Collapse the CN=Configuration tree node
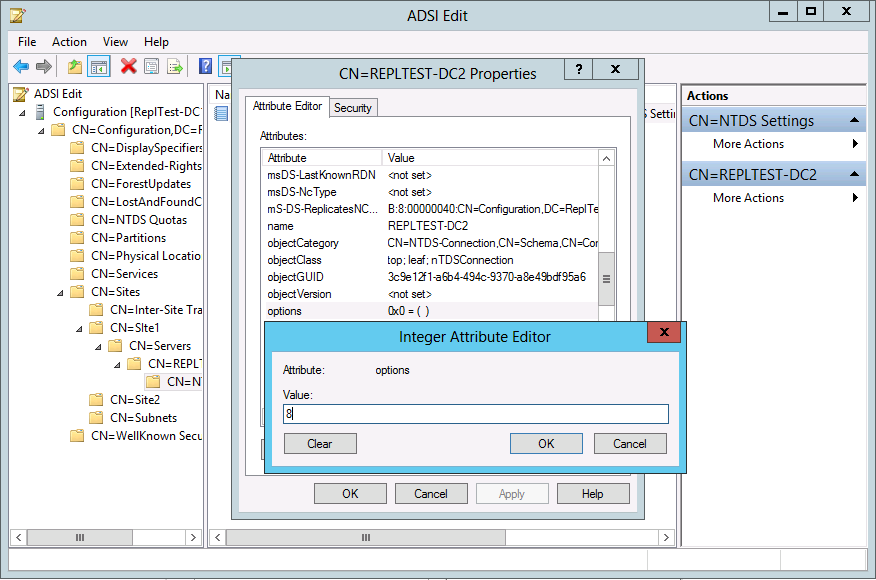This screenshot has height=580, width=876. click(x=41, y=131)
